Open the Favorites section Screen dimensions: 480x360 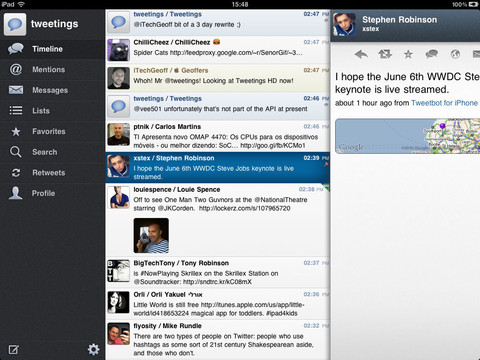pos(52,132)
